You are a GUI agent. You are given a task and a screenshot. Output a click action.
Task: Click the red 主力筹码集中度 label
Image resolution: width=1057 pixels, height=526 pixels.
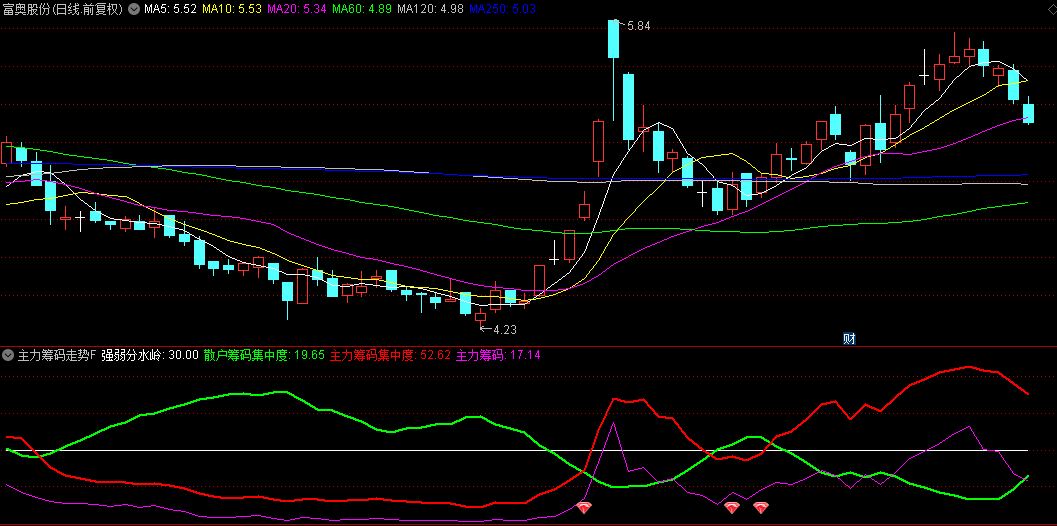(391, 355)
